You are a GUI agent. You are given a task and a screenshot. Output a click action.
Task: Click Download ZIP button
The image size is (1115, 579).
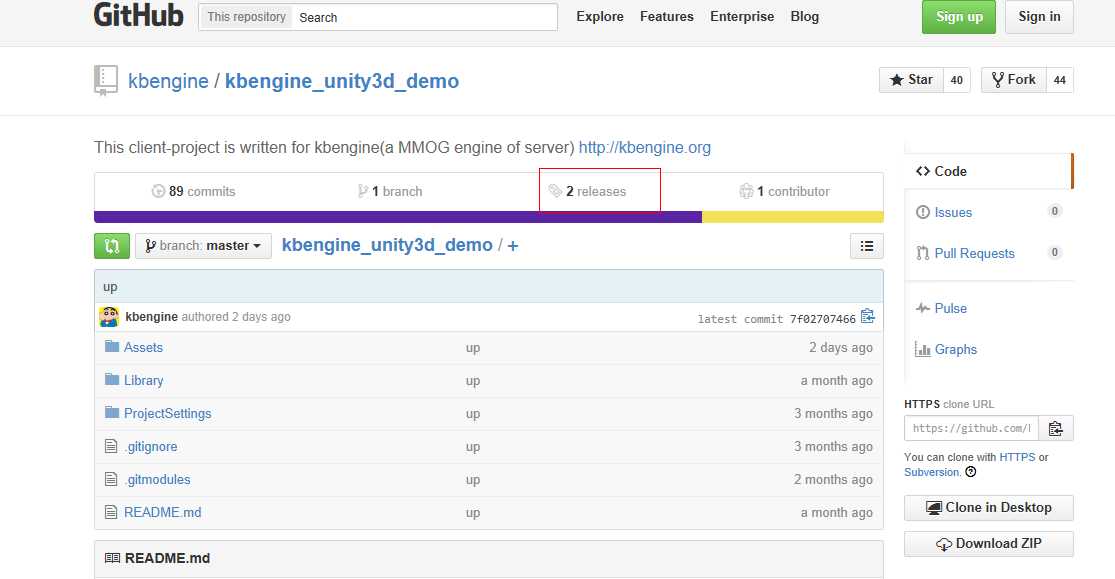(x=988, y=544)
